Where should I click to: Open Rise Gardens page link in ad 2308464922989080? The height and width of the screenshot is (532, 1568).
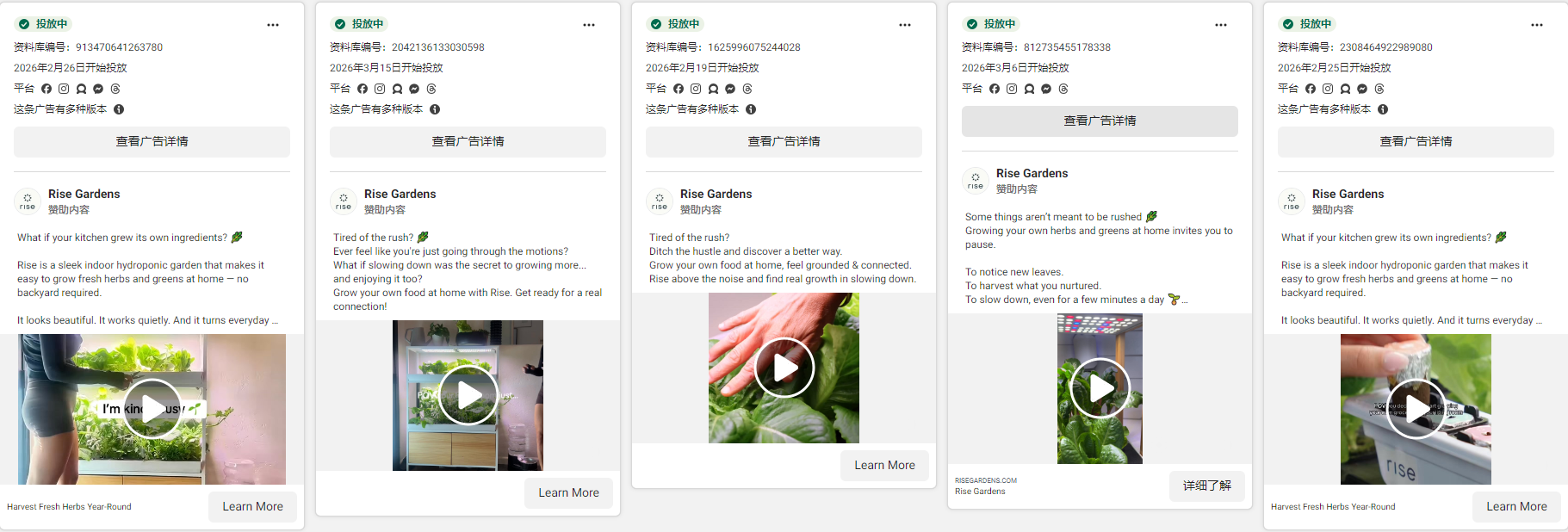(x=1348, y=195)
